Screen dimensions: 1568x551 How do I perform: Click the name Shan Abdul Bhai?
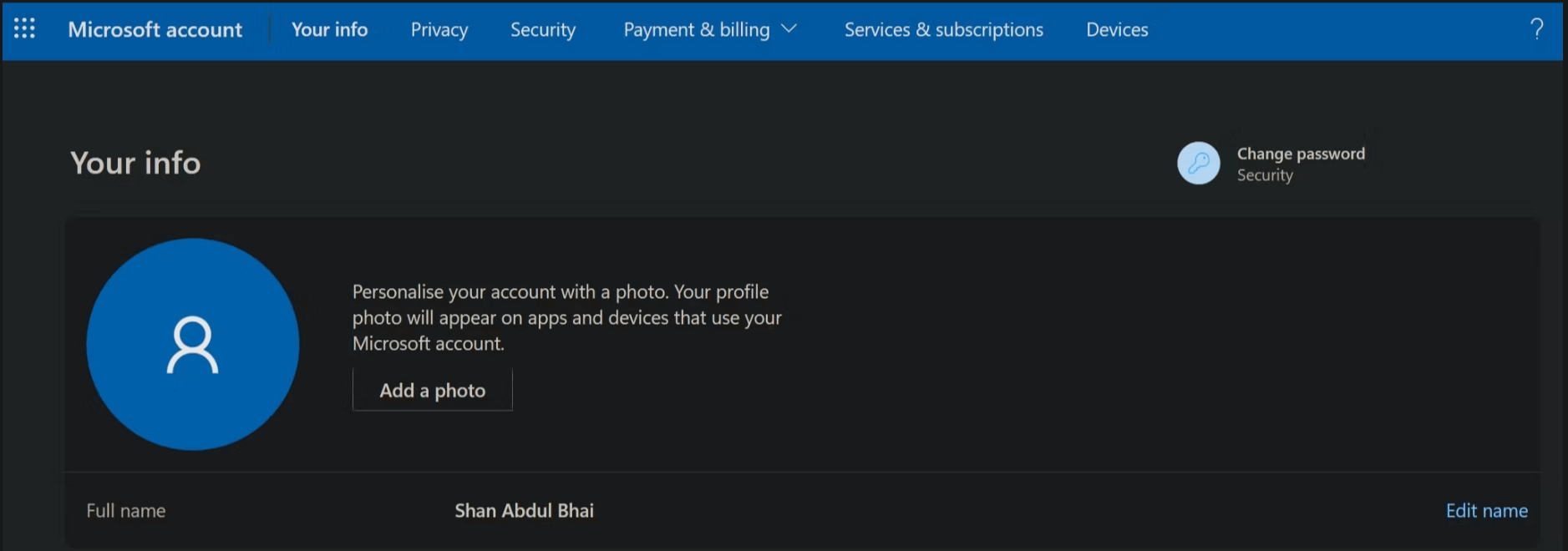coord(524,511)
